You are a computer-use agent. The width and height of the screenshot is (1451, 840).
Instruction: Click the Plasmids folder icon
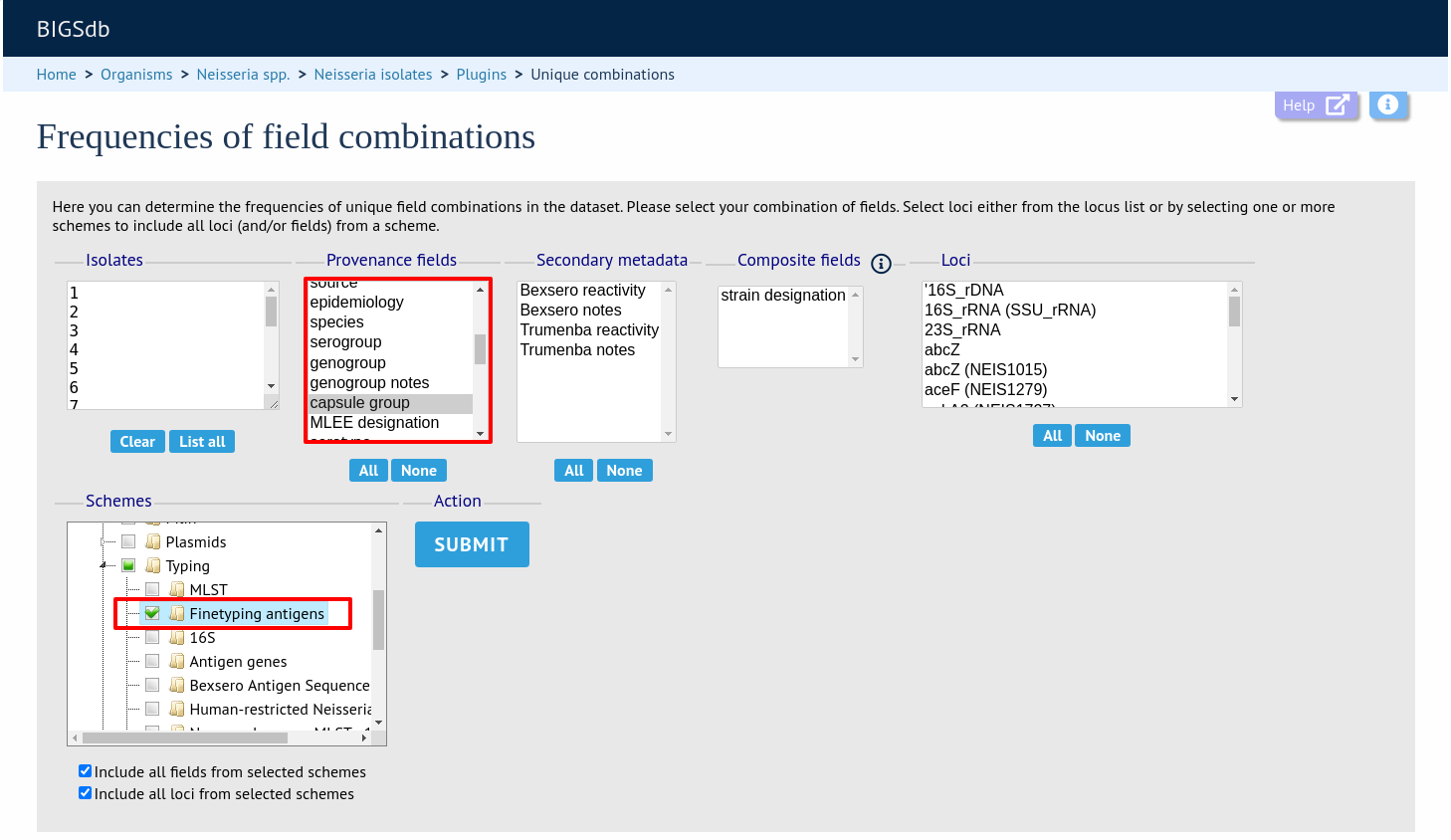click(x=153, y=541)
